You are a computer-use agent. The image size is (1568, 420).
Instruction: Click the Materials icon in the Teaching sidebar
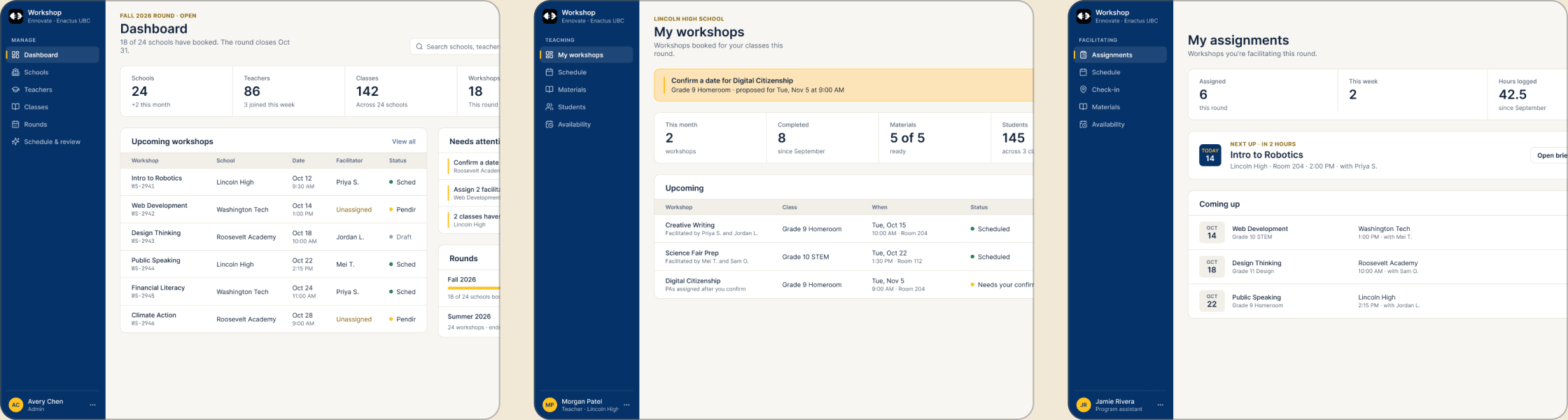[x=549, y=90]
